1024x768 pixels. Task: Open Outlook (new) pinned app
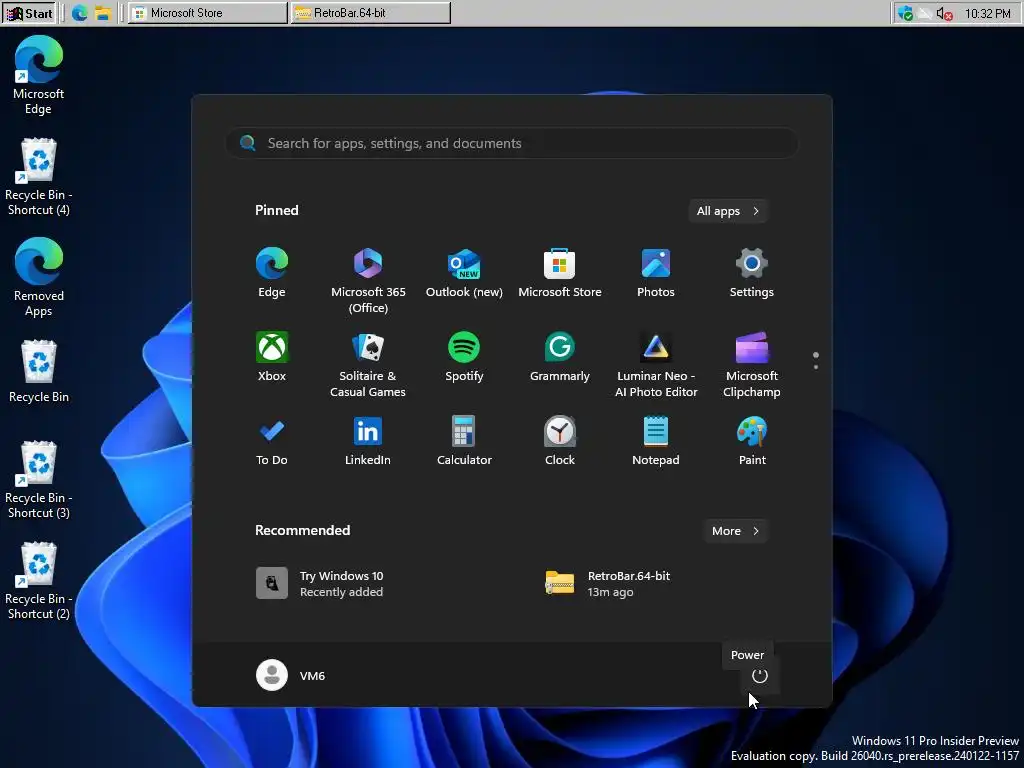[x=464, y=273]
